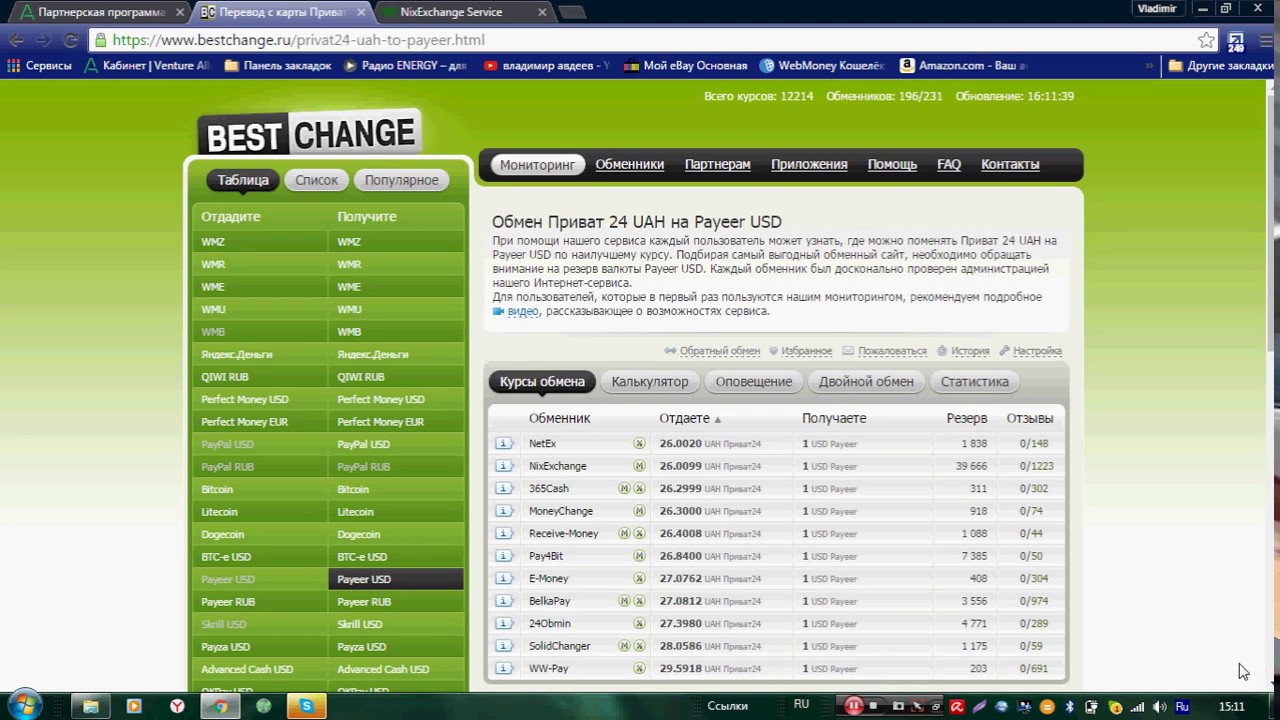Open info icon for MoneyChange row

(x=504, y=511)
